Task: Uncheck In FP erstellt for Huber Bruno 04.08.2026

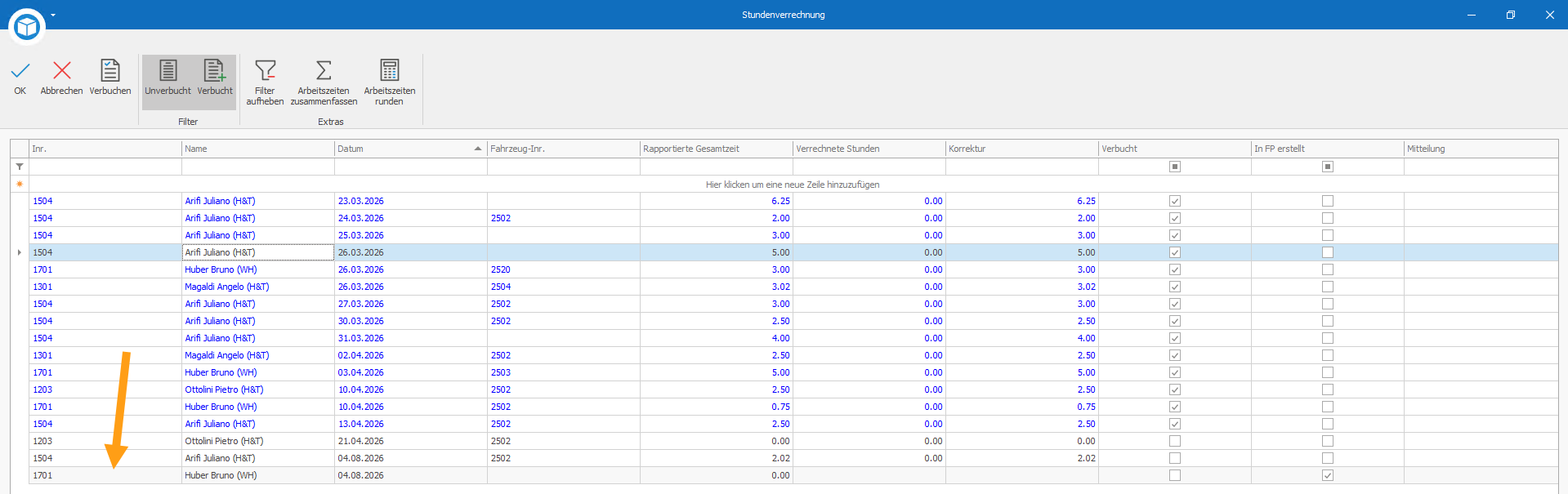Action: [x=1328, y=475]
